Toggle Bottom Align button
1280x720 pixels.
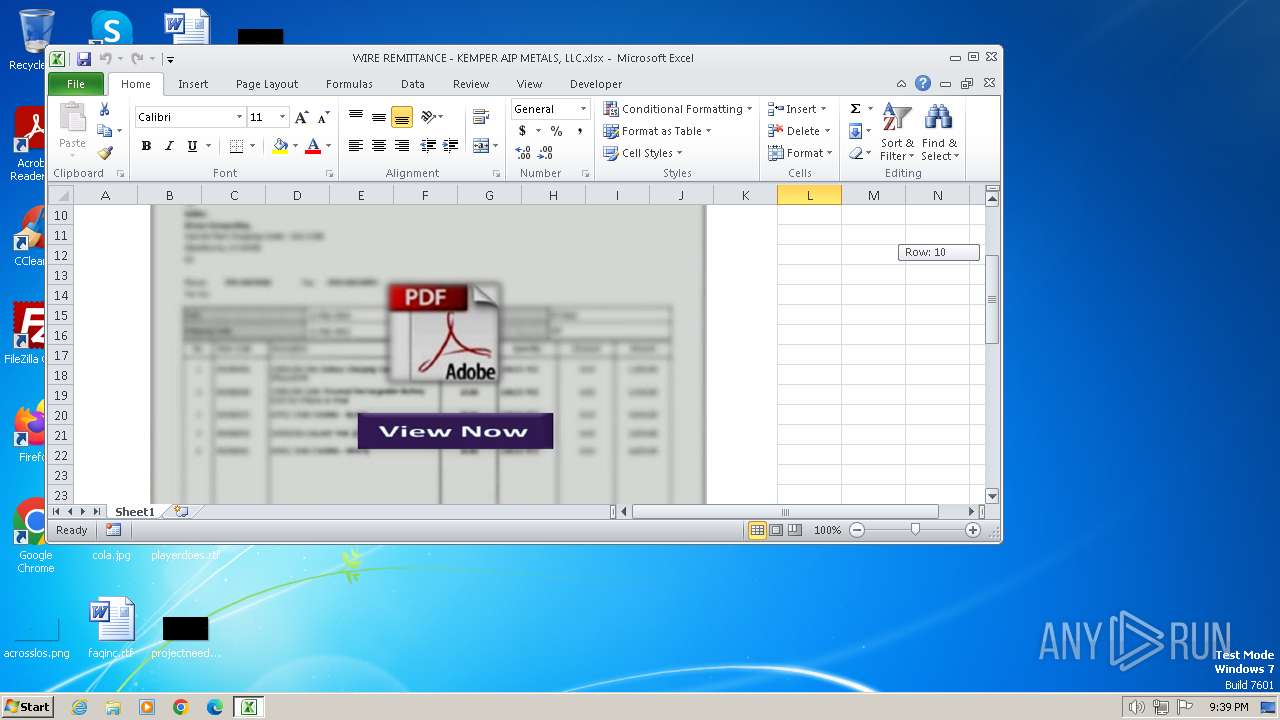(401, 117)
